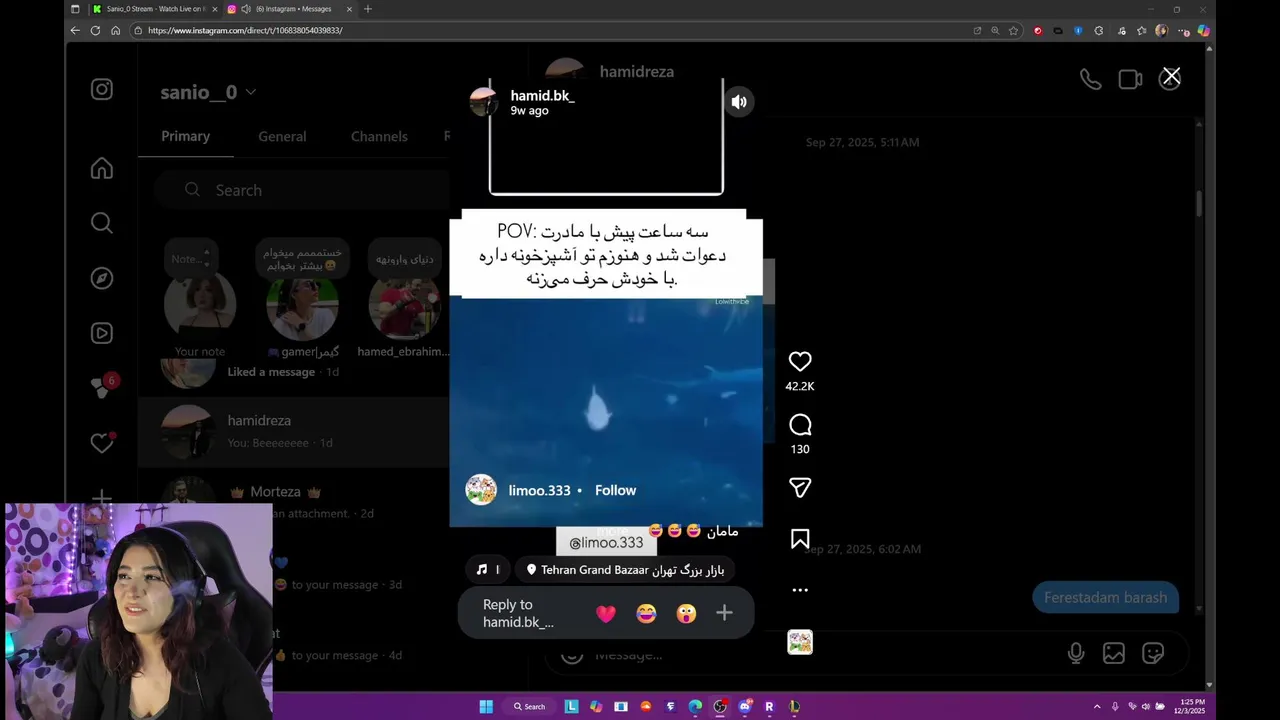Open the audio thumbnail below reel options
This screenshot has width=1280, height=720.
point(800,642)
